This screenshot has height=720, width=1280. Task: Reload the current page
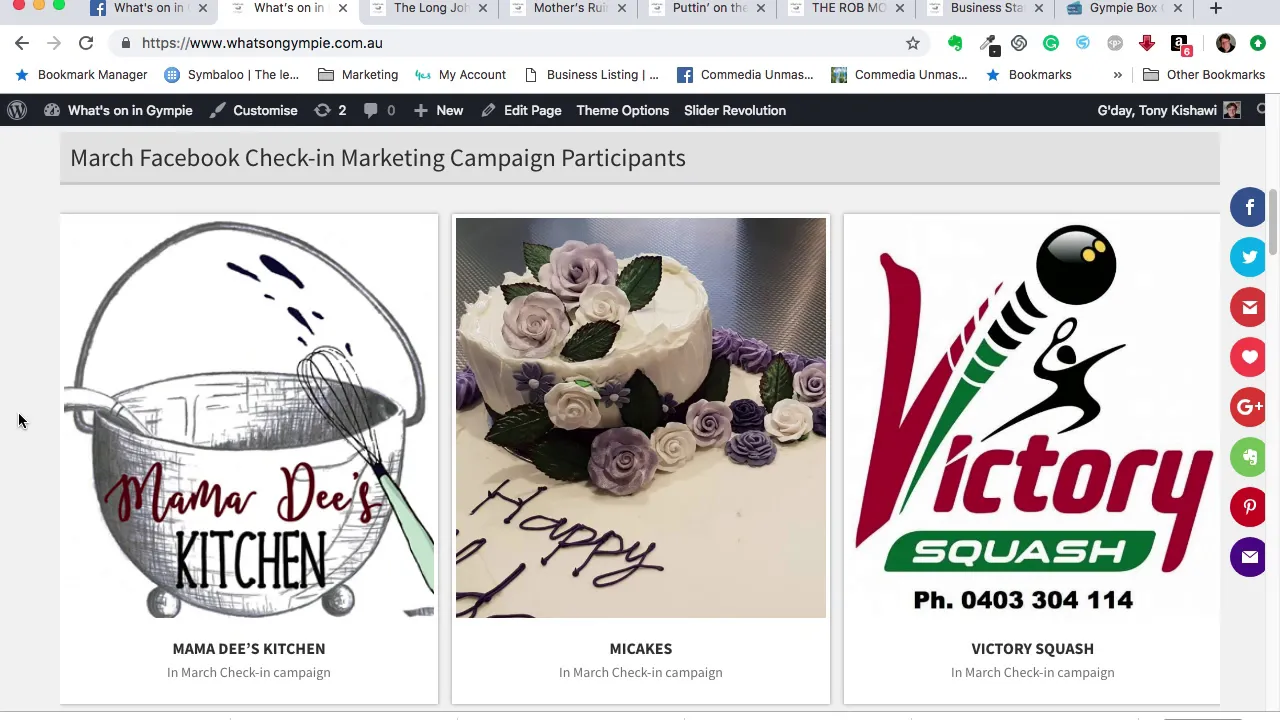tap(86, 43)
